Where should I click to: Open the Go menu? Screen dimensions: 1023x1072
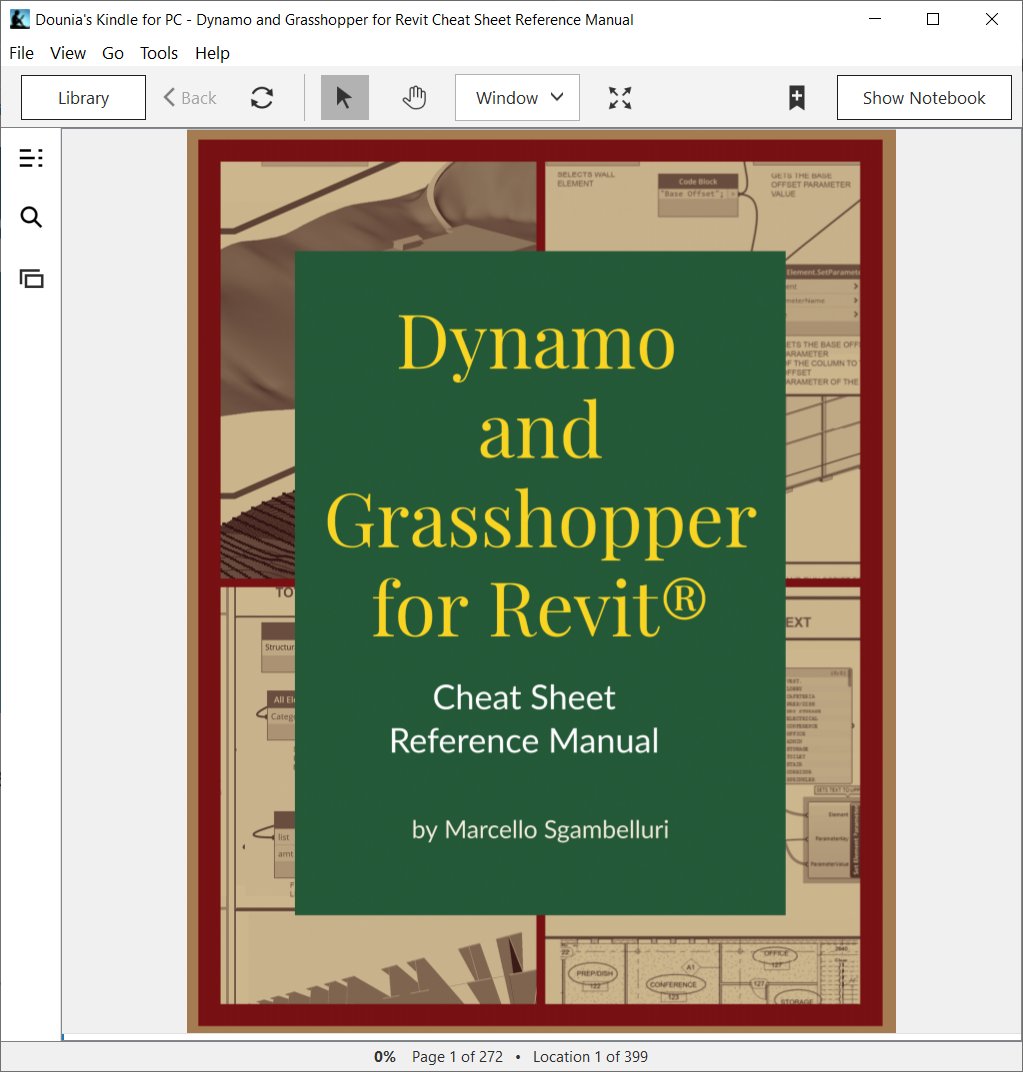coord(113,53)
